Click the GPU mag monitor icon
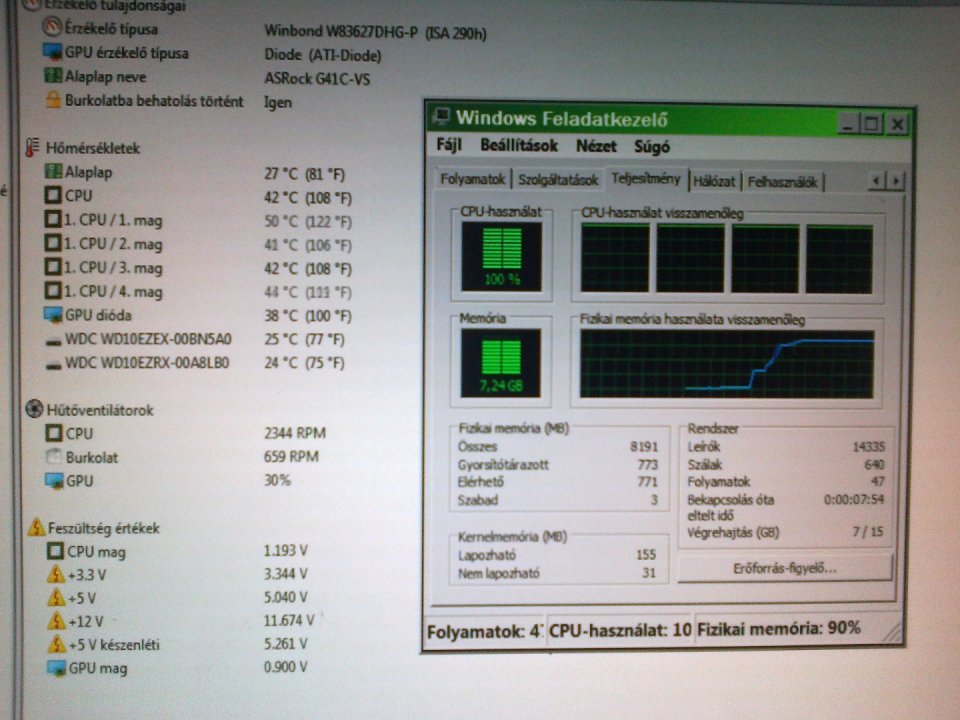The height and width of the screenshot is (720, 960). click(x=56, y=668)
